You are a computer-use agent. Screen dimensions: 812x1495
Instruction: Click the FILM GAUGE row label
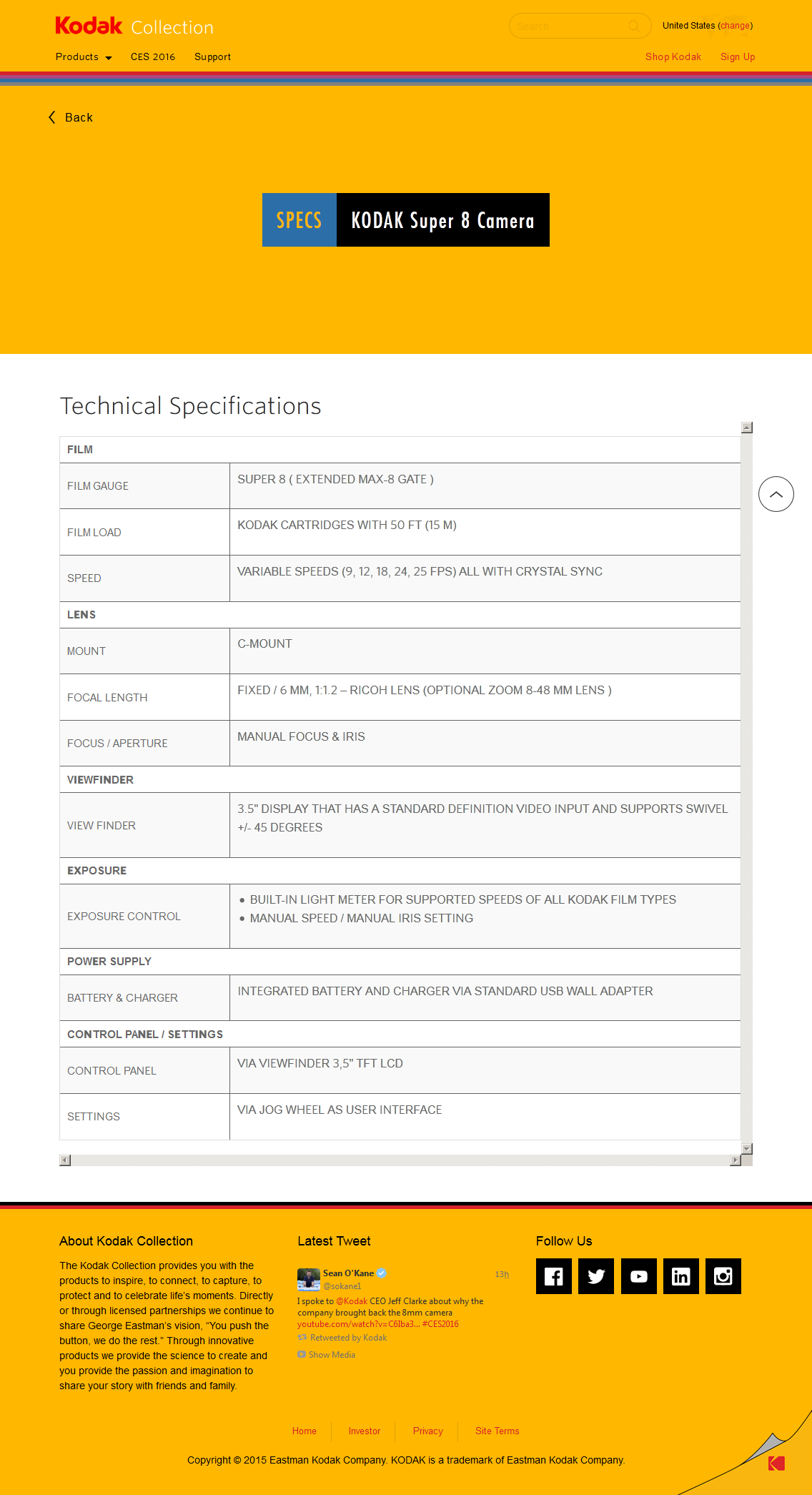tap(98, 486)
